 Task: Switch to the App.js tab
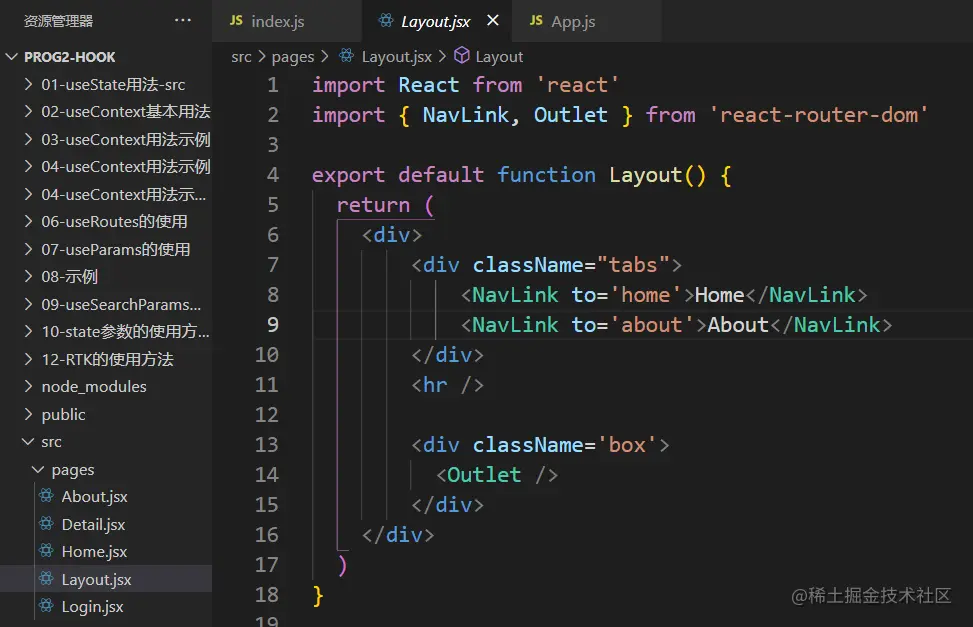coord(587,21)
